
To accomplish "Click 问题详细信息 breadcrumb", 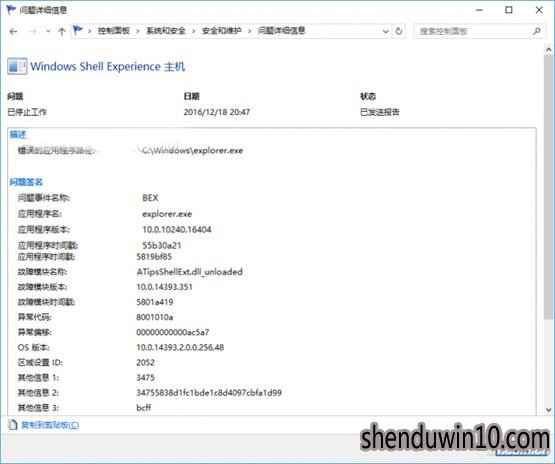I will tap(281, 31).
